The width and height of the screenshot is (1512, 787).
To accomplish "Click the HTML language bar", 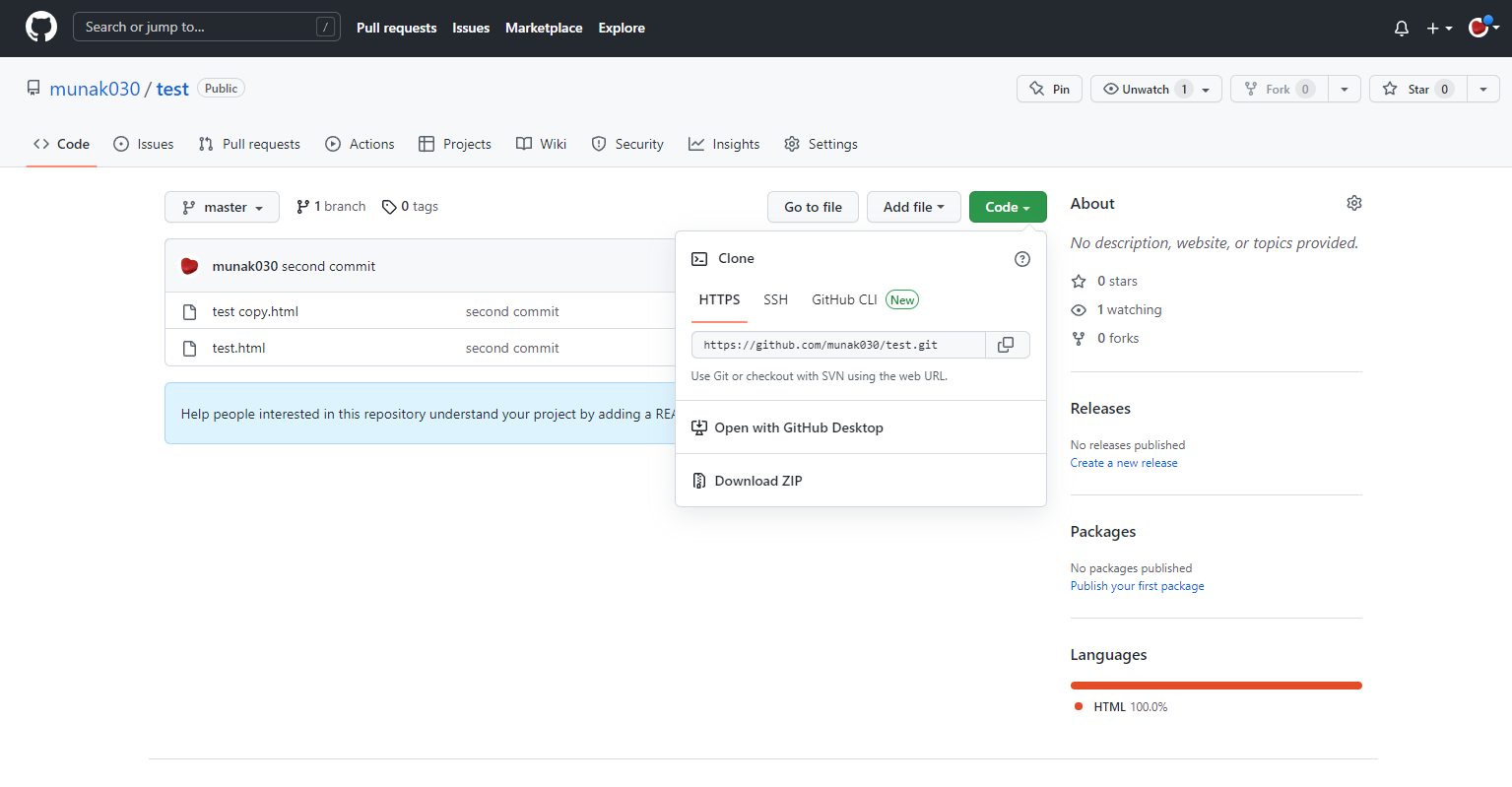I will 1216,686.
